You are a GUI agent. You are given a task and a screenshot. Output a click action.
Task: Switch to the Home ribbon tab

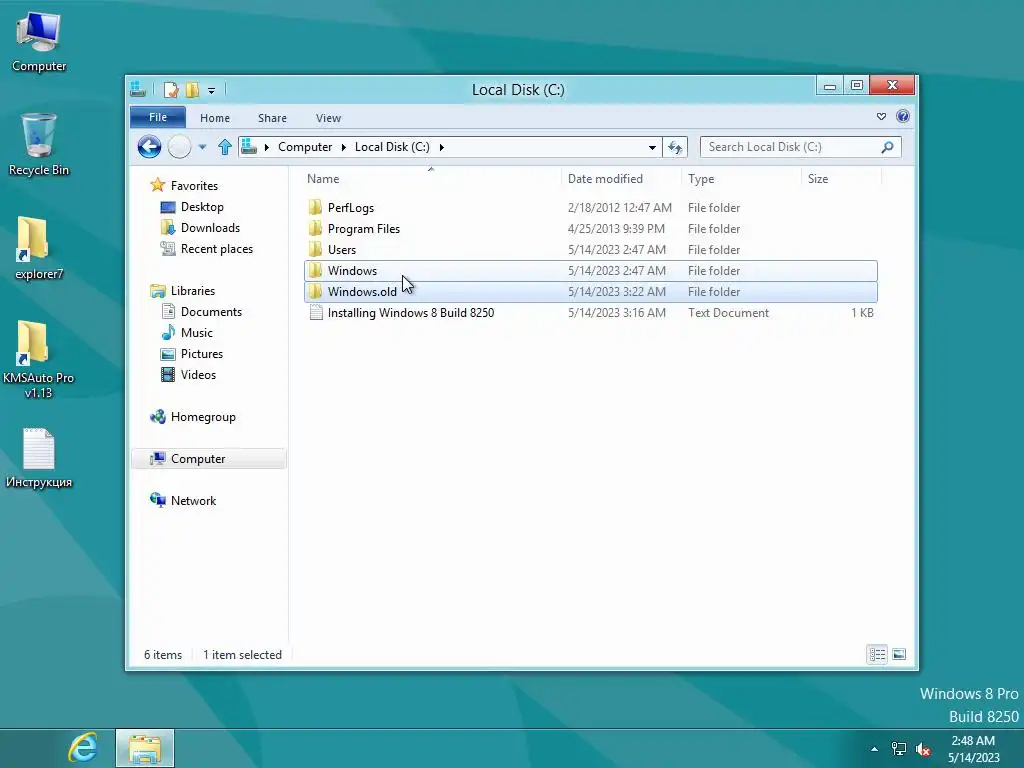click(x=215, y=118)
